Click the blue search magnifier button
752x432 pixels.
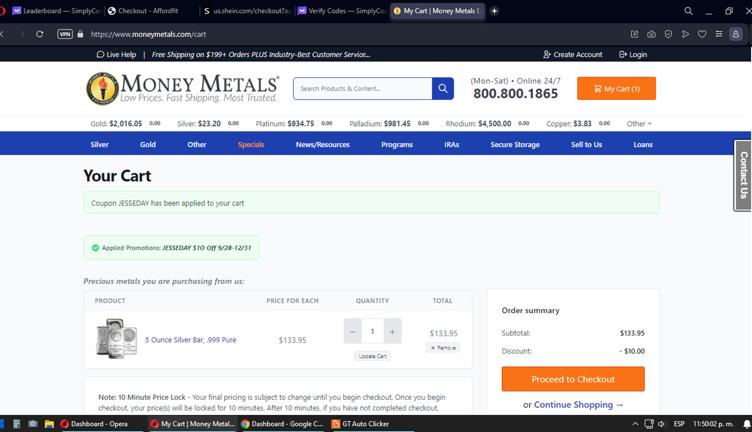point(443,89)
